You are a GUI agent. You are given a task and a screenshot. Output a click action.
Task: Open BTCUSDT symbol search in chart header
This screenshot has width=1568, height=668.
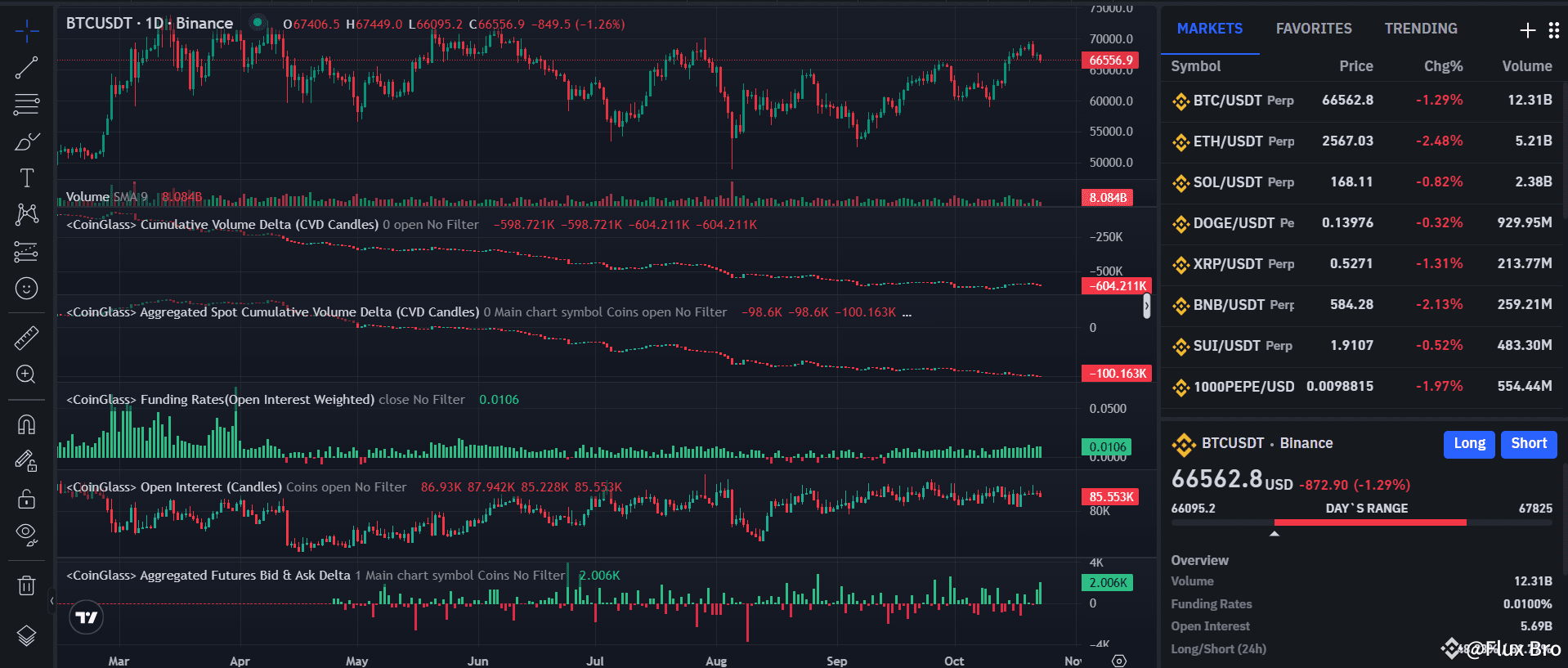pos(98,24)
